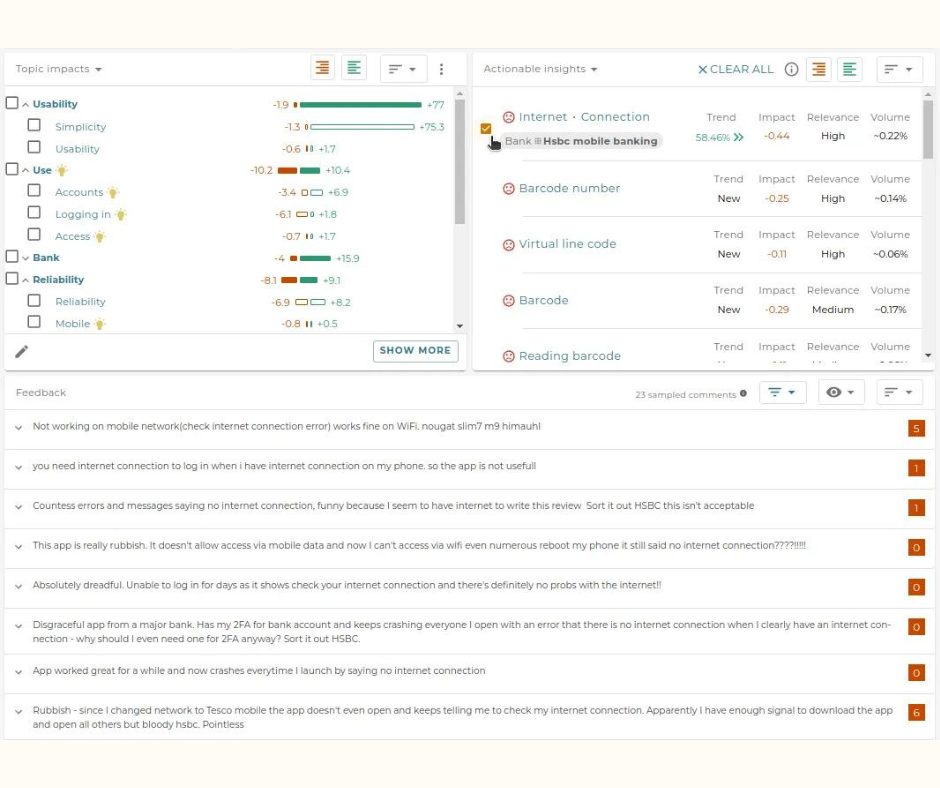
Task: Click the info icon beside Clear All
Action: coord(791,69)
